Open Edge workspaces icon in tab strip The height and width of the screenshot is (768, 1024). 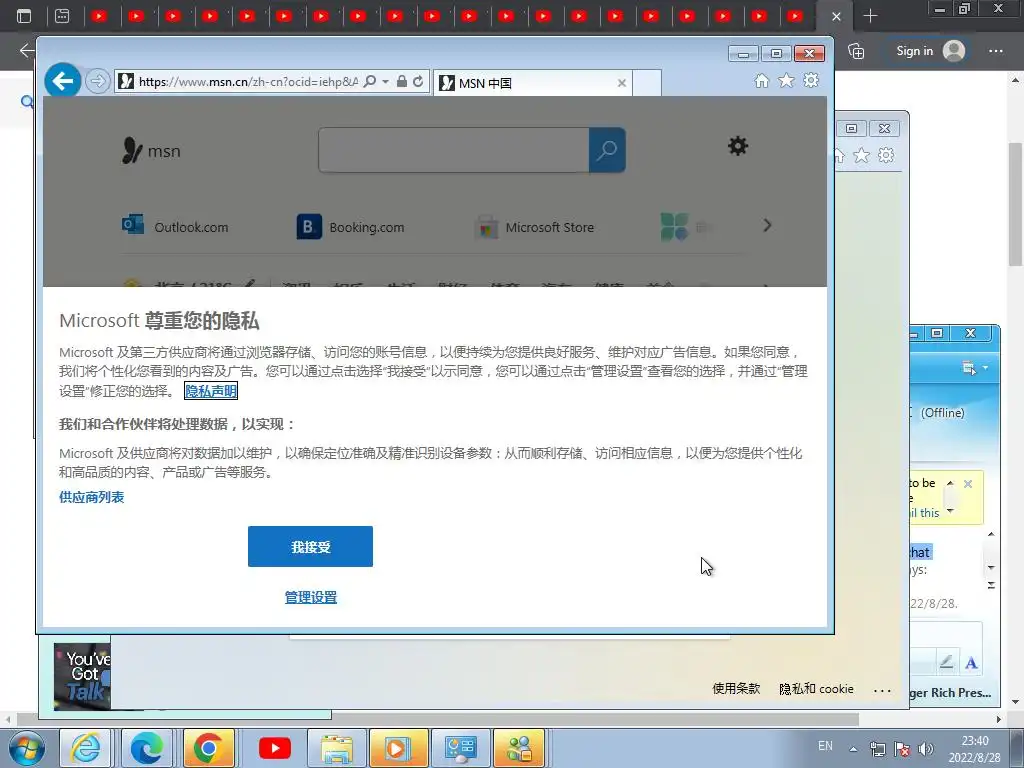(x=61, y=16)
